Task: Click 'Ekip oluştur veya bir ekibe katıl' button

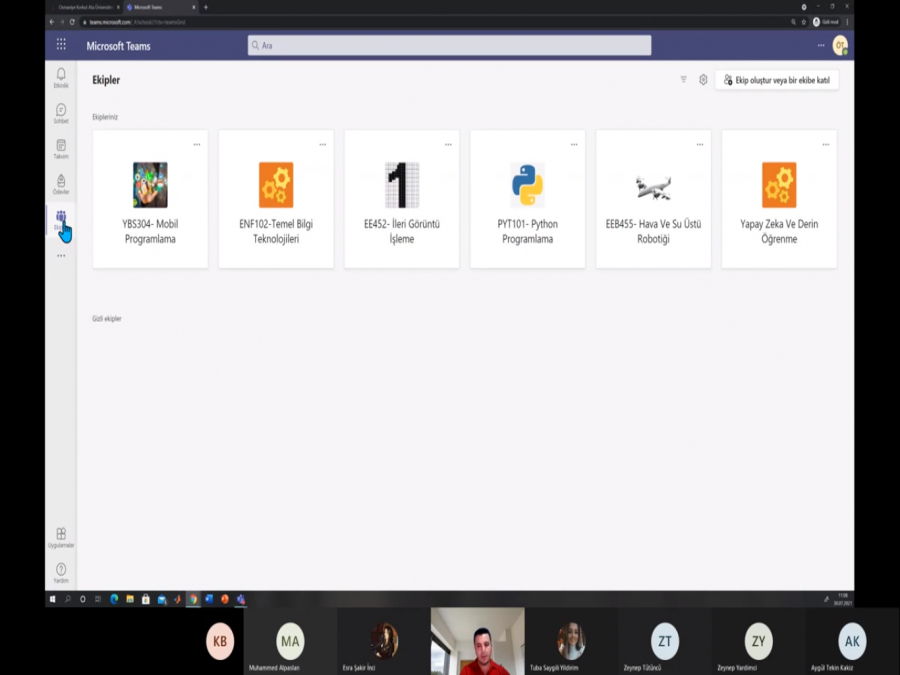Action: [777, 80]
